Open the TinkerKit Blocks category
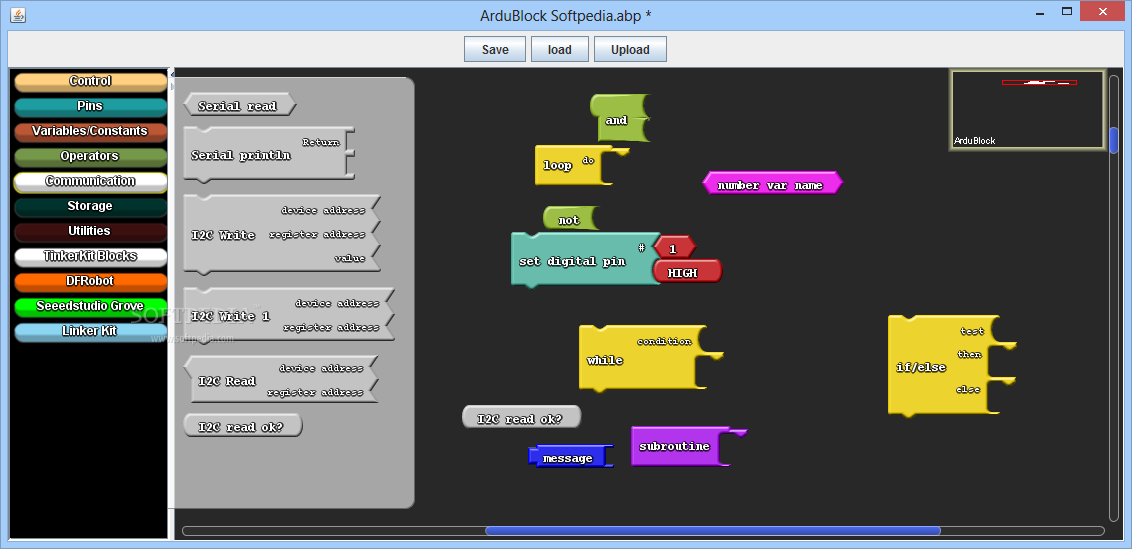1132x549 pixels. pyautogui.click(x=90, y=256)
